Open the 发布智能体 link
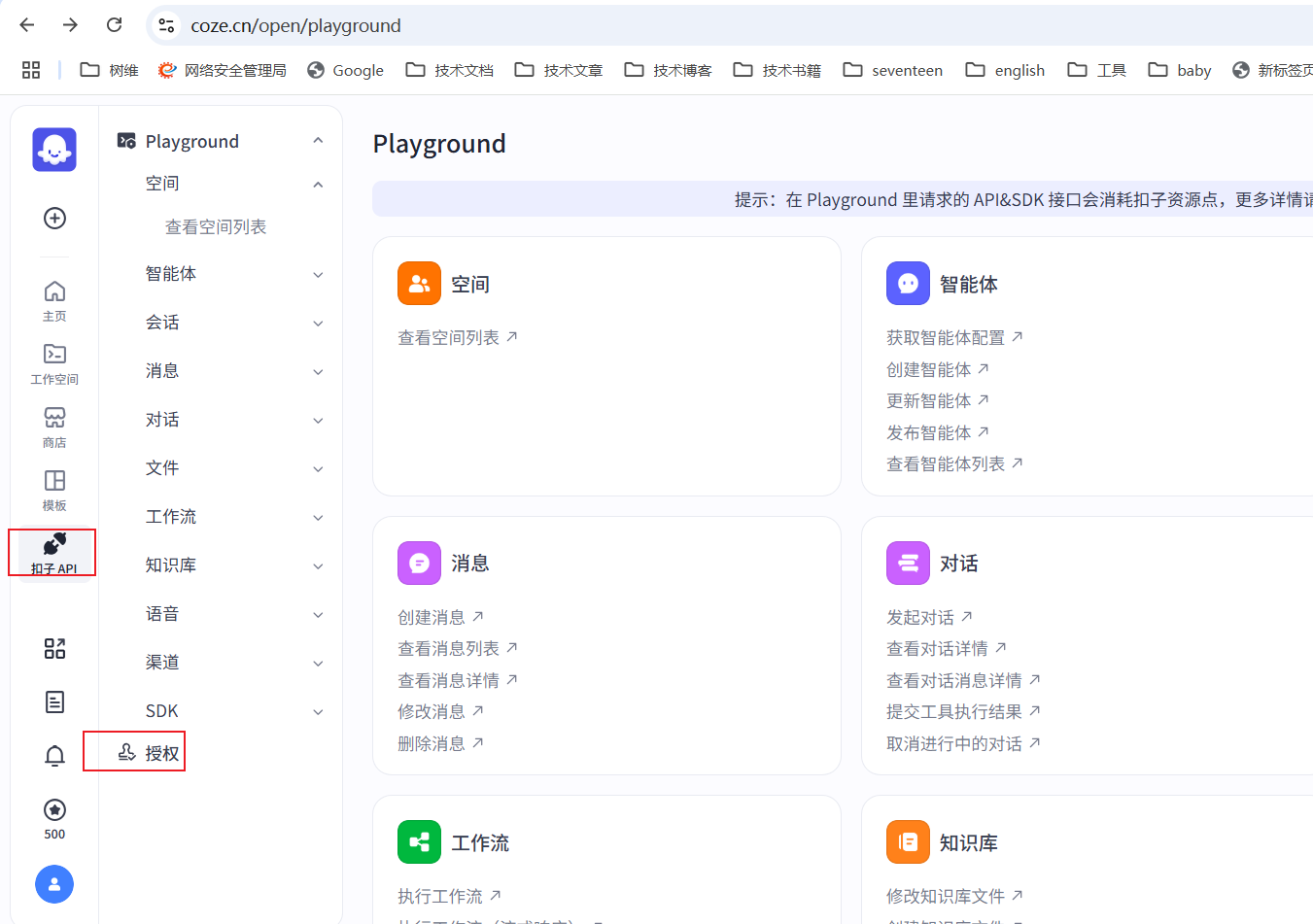This screenshot has width=1313, height=924. pos(938,432)
